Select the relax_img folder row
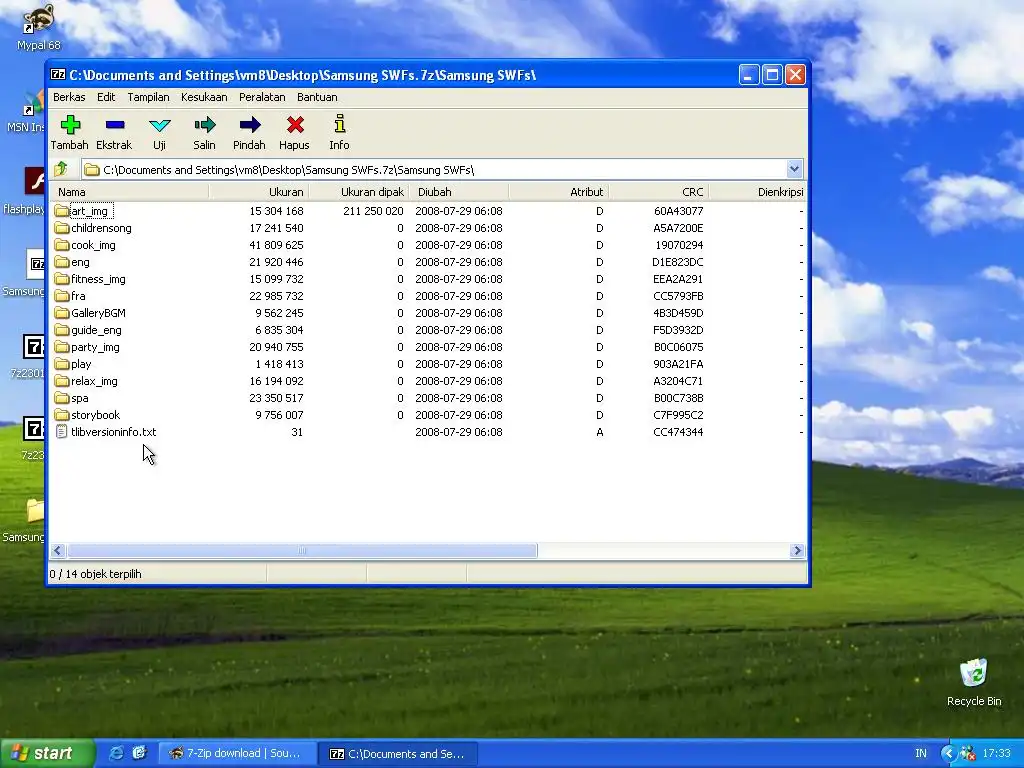1024x768 pixels. pyautogui.click(x=428, y=381)
